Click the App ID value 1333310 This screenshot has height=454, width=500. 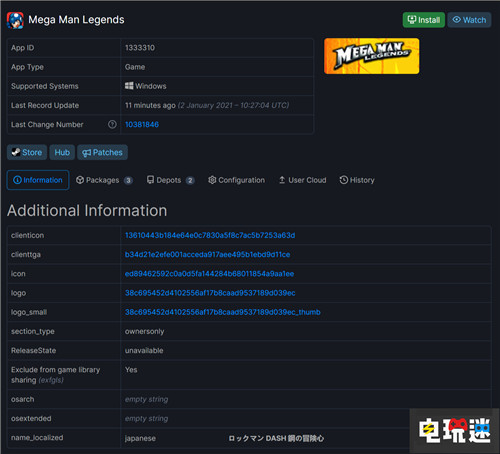140,48
